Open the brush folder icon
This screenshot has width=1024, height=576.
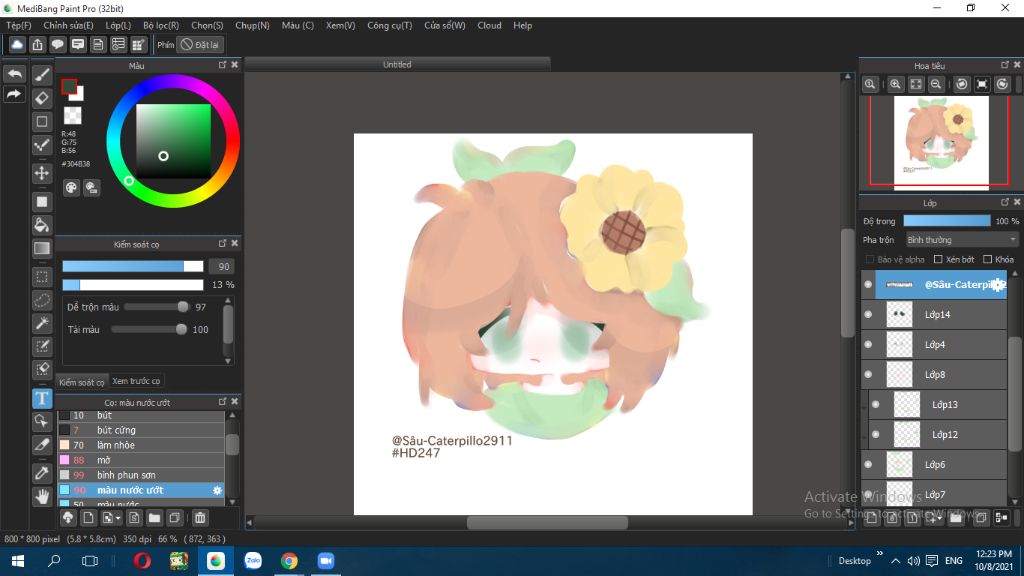point(154,518)
